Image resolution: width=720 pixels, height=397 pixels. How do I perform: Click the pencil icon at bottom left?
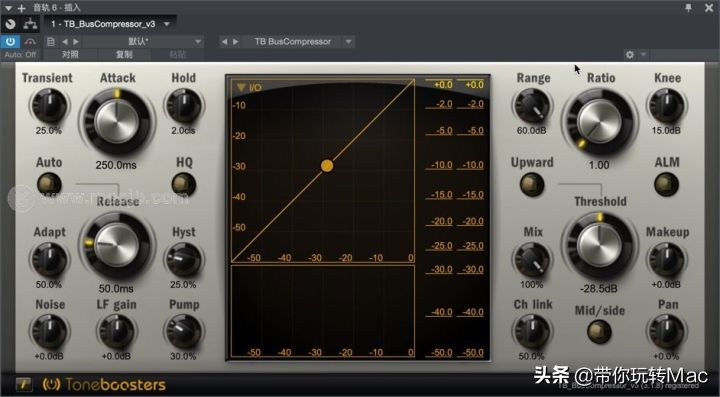point(23,384)
